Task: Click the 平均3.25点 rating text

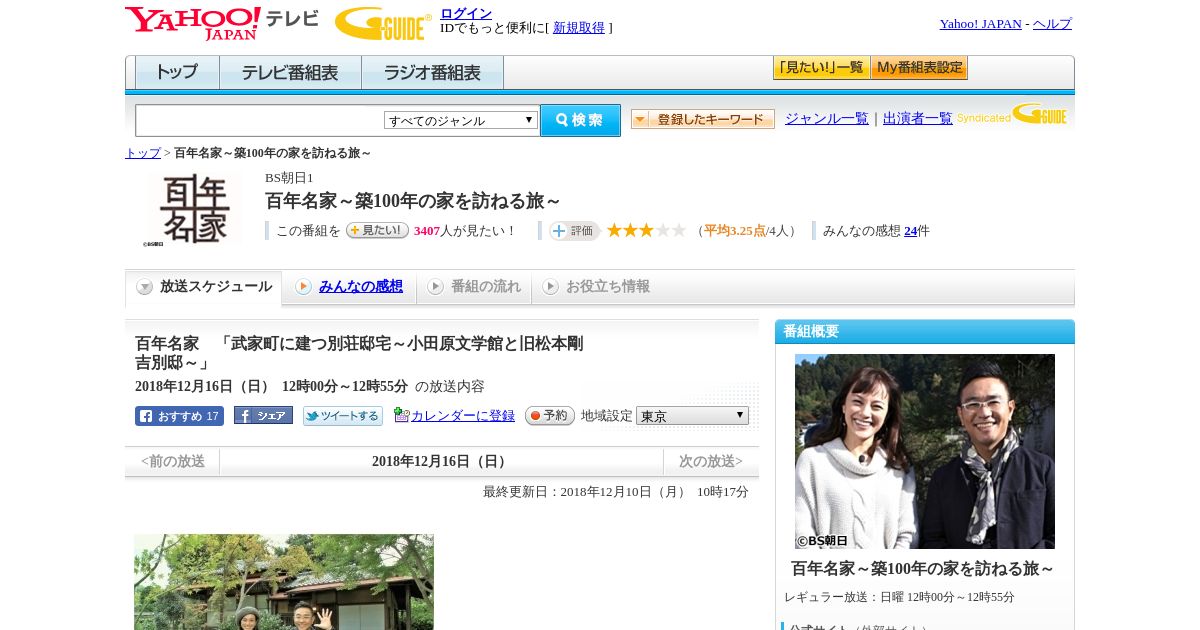Action: pyautogui.click(x=735, y=231)
